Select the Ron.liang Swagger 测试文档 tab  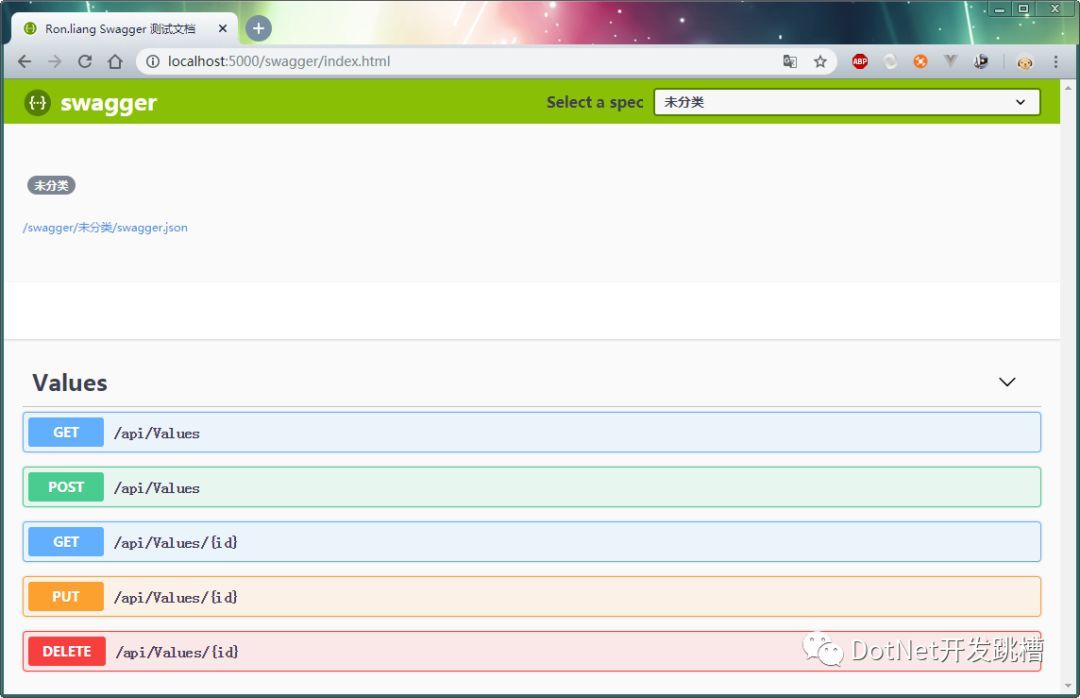click(x=125, y=28)
